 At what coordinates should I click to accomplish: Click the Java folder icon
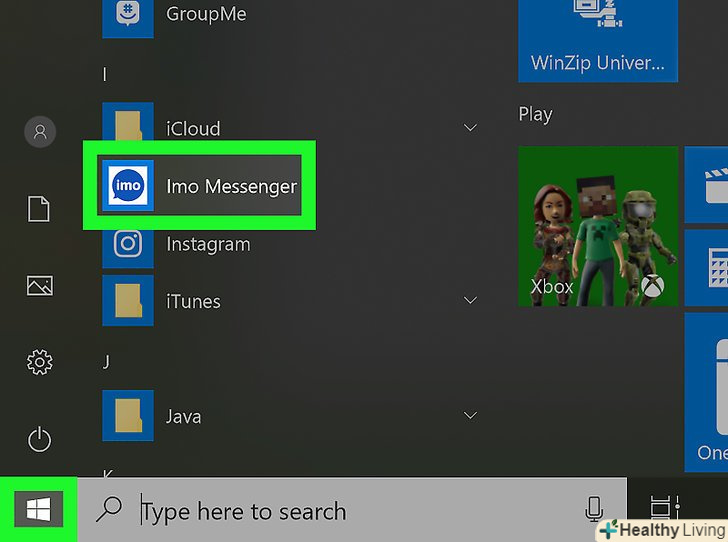128,415
